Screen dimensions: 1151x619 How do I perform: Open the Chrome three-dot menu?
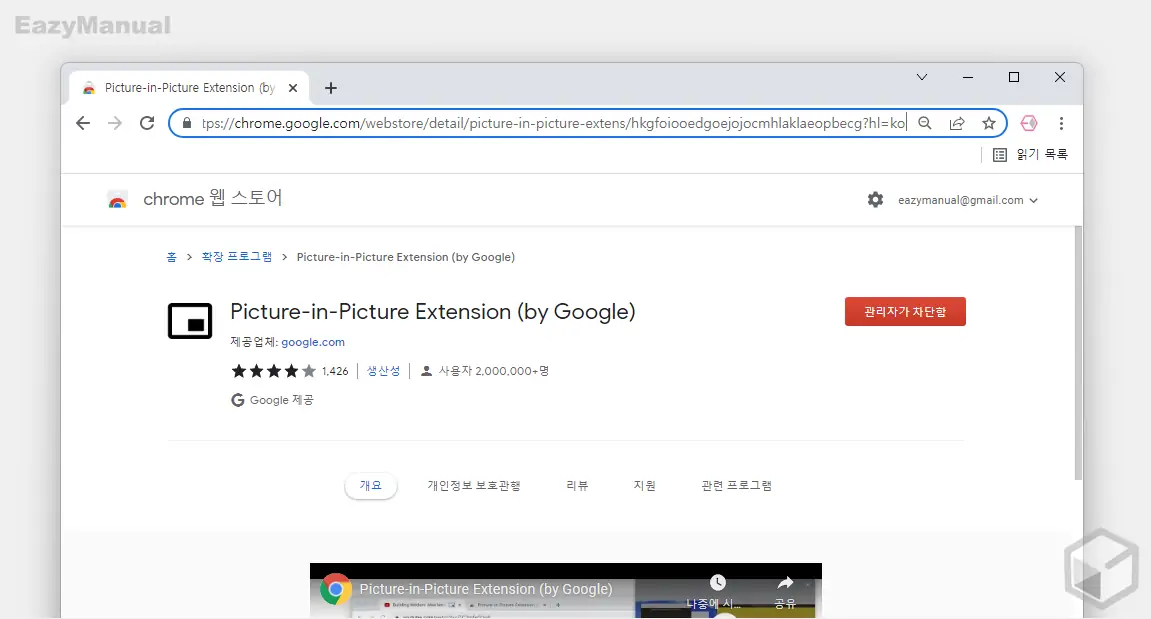pos(1061,123)
